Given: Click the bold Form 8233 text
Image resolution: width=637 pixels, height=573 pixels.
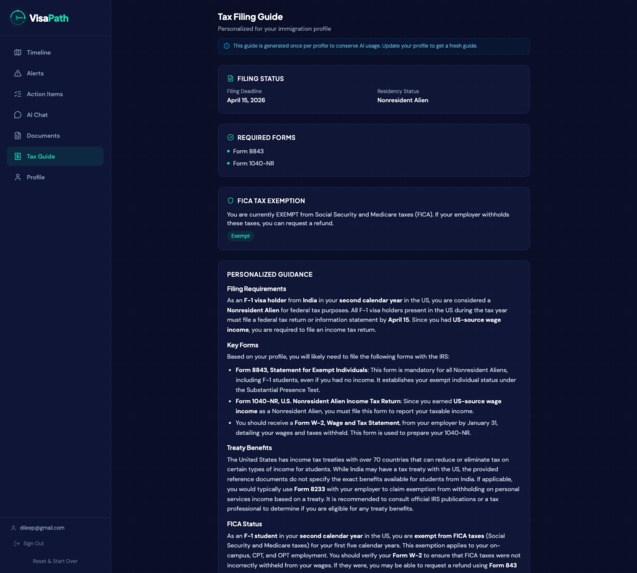Looking at the screenshot, I should click(310, 489).
